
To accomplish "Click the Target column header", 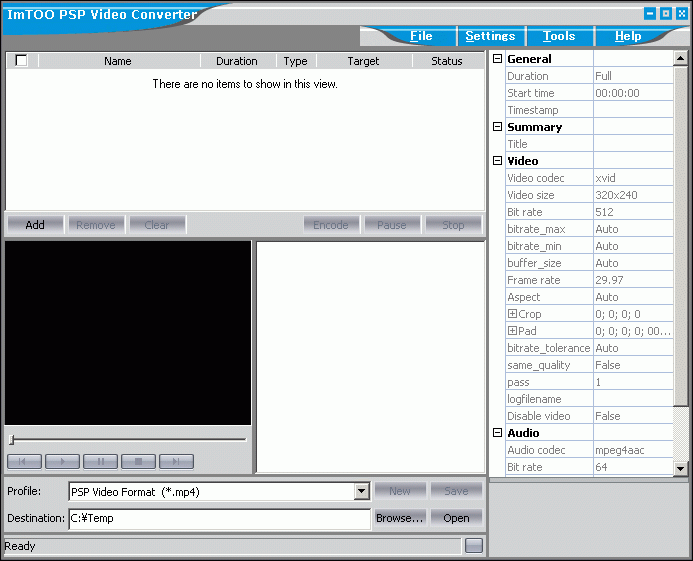I will point(363,61).
